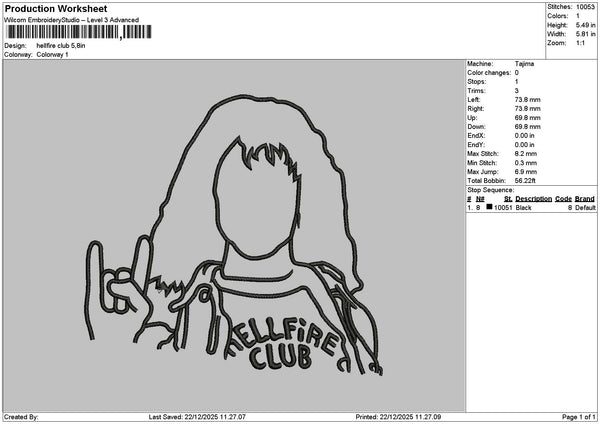Screen dimensions: 600x424
Task: Click the 'Default' brand cell
Action: pyautogui.click(x=585, y=208)
